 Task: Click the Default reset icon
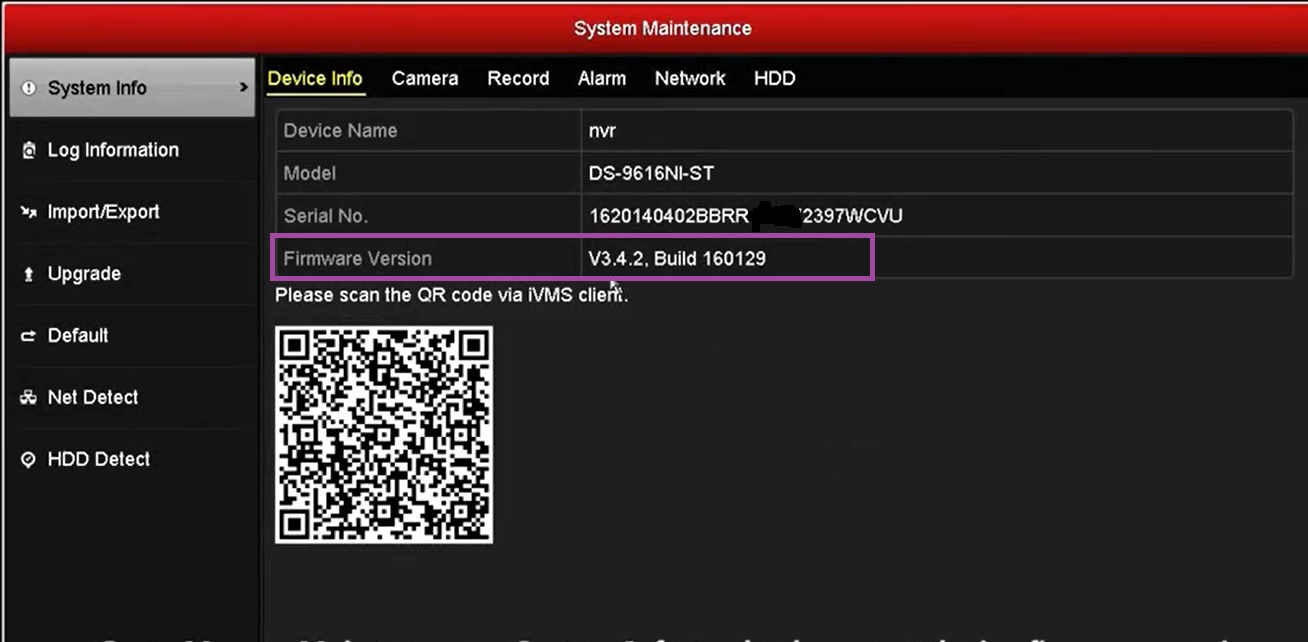point(29,335)
